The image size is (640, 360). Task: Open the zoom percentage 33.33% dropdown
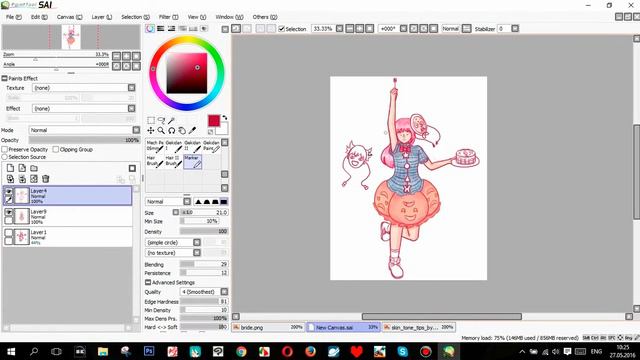340,29
